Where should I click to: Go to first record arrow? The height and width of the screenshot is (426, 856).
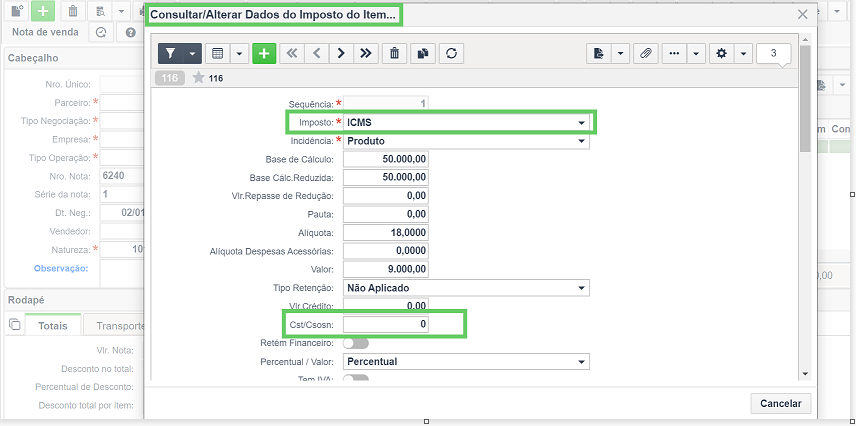[x=292, y=54]
